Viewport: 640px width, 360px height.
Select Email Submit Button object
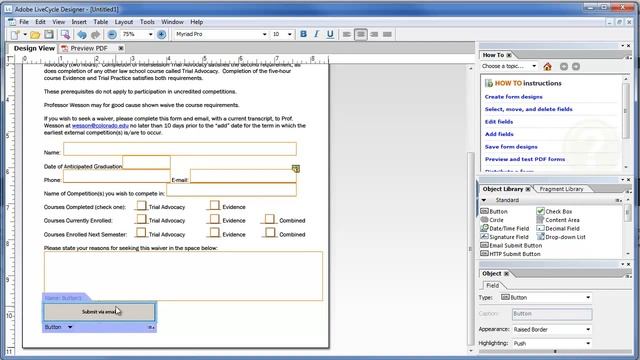511,245
